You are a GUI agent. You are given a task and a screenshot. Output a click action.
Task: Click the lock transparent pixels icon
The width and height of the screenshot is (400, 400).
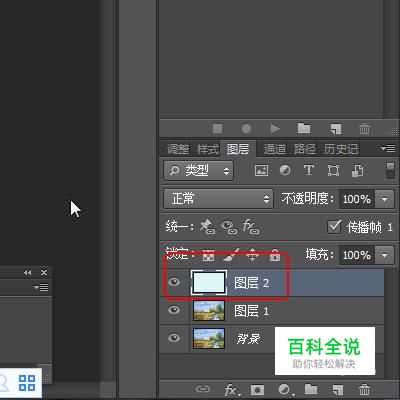pyautogui.click(x=209, y=256)
